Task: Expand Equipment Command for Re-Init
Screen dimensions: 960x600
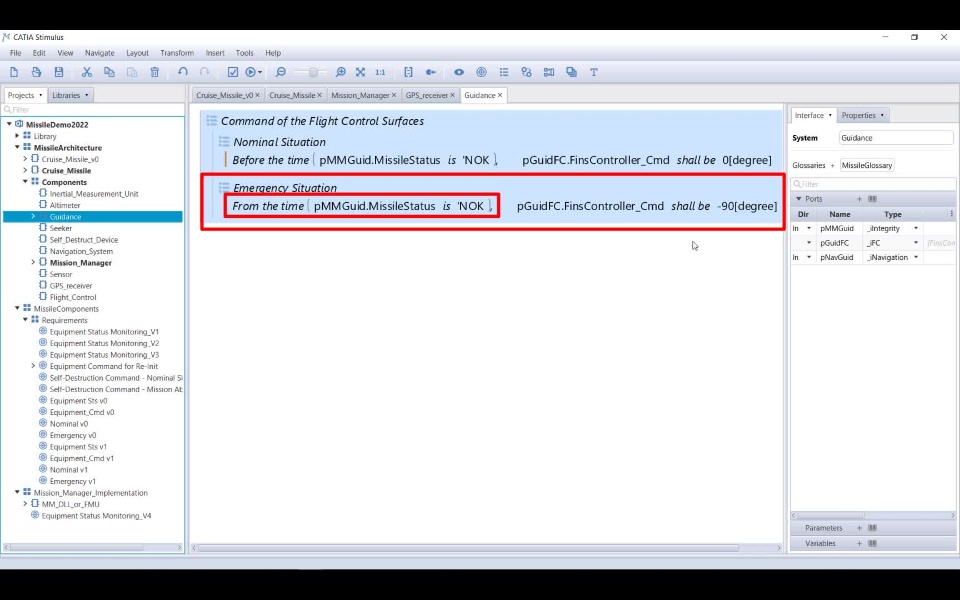Action: pyautogui.click(x=33, y=366)
